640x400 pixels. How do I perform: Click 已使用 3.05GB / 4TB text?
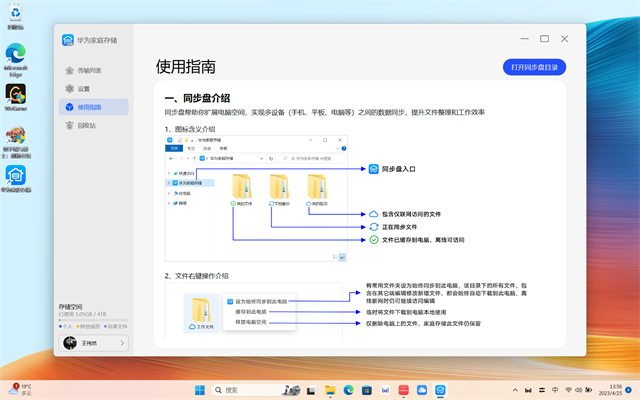(x=82, y=314)
